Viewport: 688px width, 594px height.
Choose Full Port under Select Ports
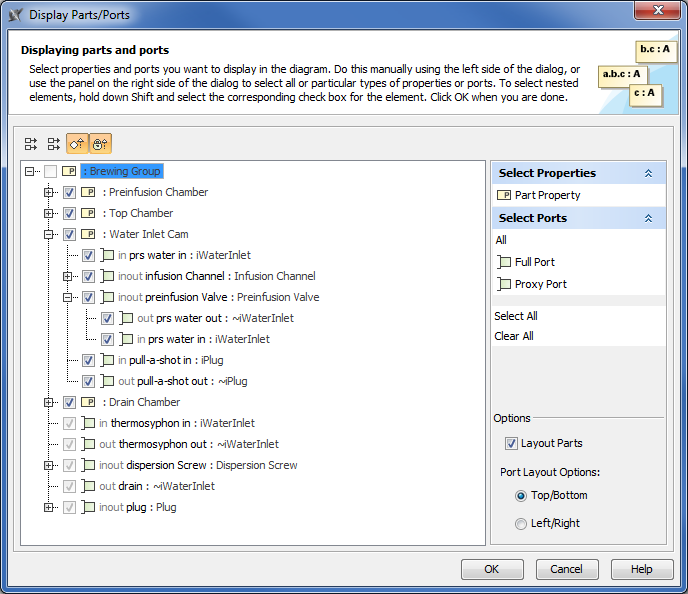(534, 262)
